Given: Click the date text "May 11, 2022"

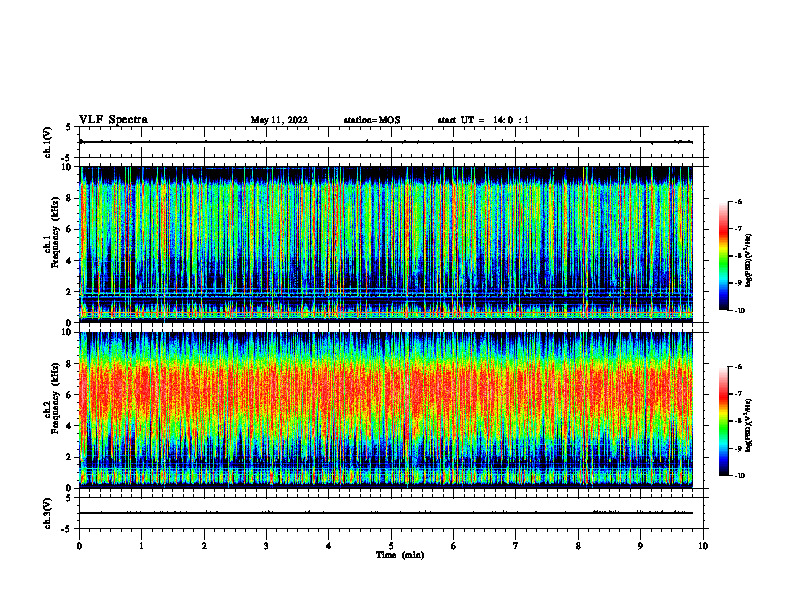Looking at the screenshot, I should tap(279, 120).
